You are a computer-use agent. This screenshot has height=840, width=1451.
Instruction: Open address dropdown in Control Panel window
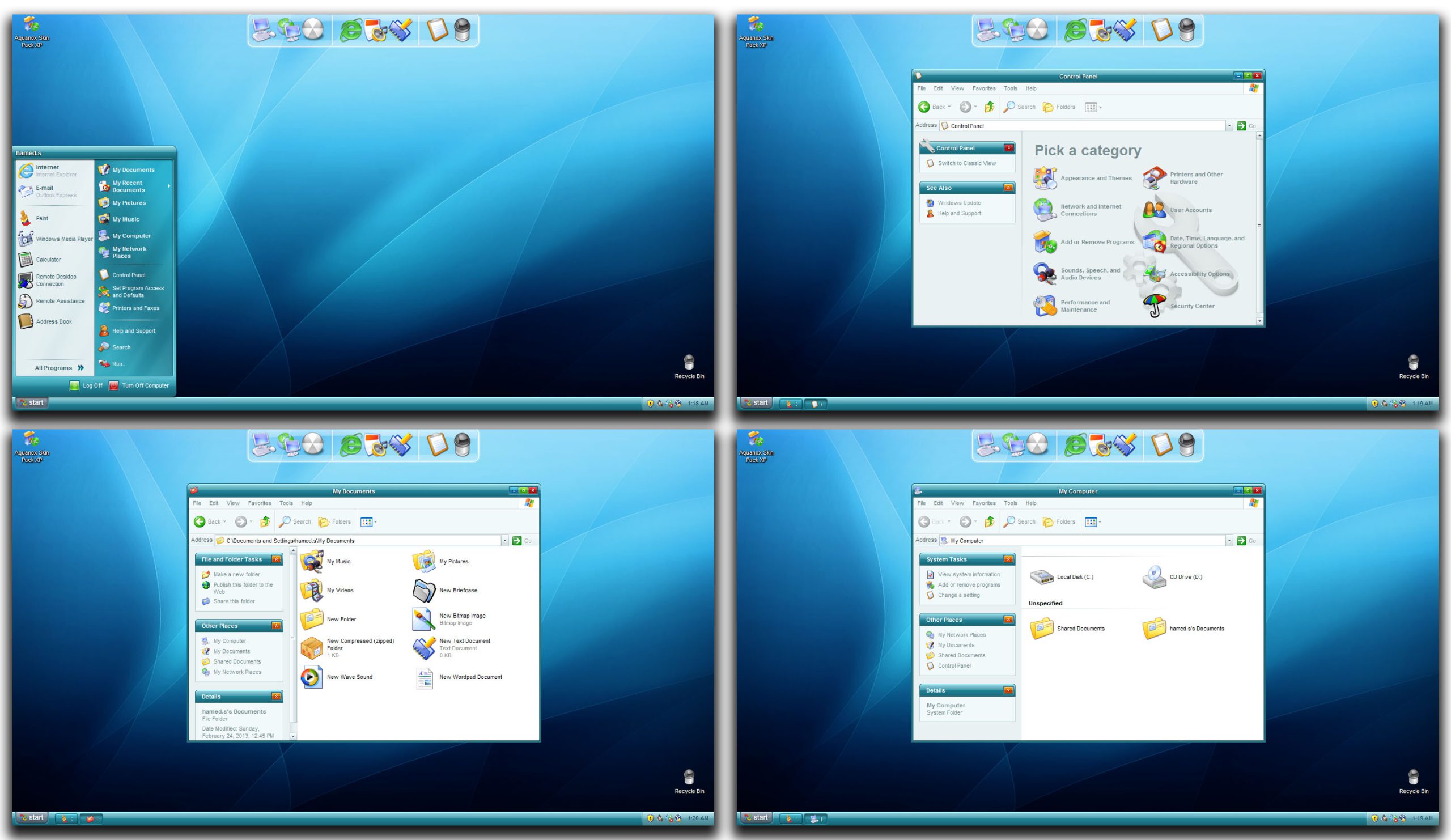[1229, 125]
